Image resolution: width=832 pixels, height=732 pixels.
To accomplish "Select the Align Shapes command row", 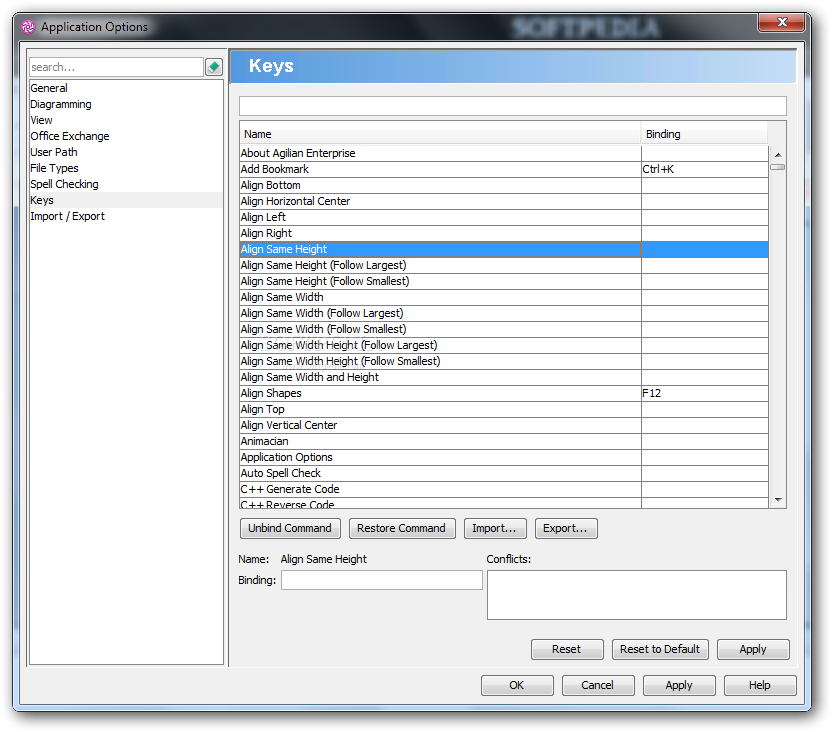I will tap(504, 393).
